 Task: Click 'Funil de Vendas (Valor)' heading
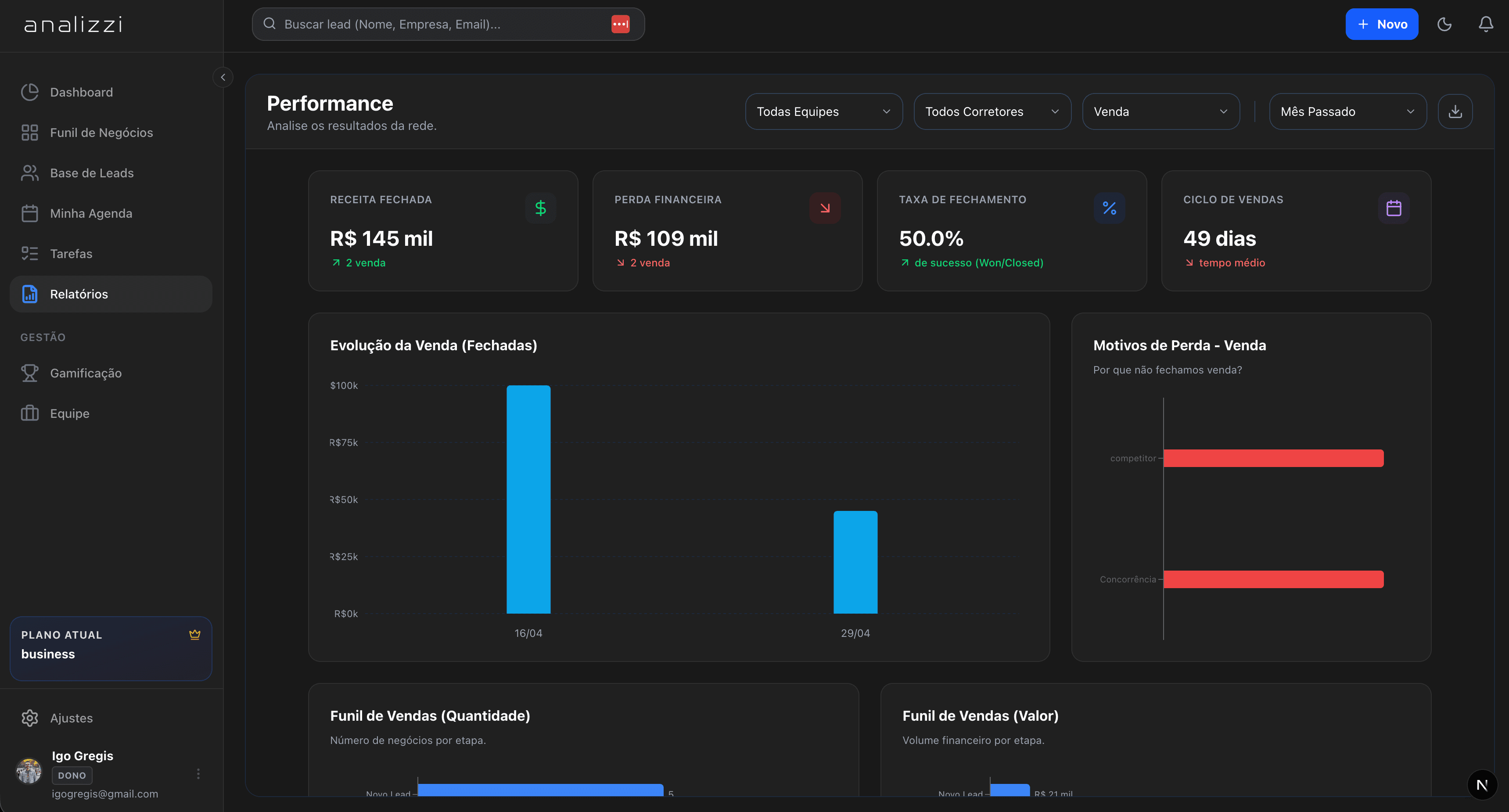pos(981,716)
